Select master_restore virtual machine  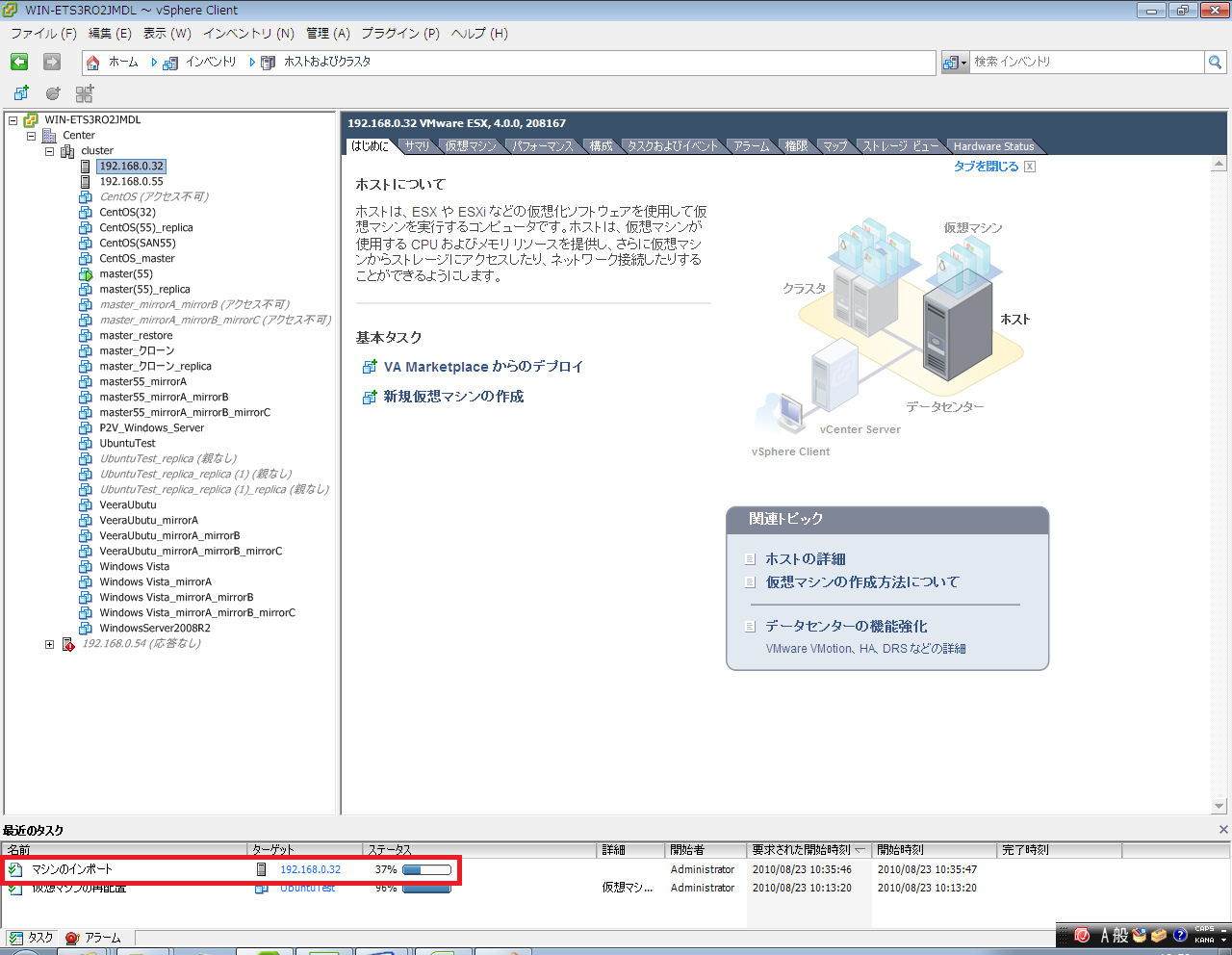click(136, 336)
